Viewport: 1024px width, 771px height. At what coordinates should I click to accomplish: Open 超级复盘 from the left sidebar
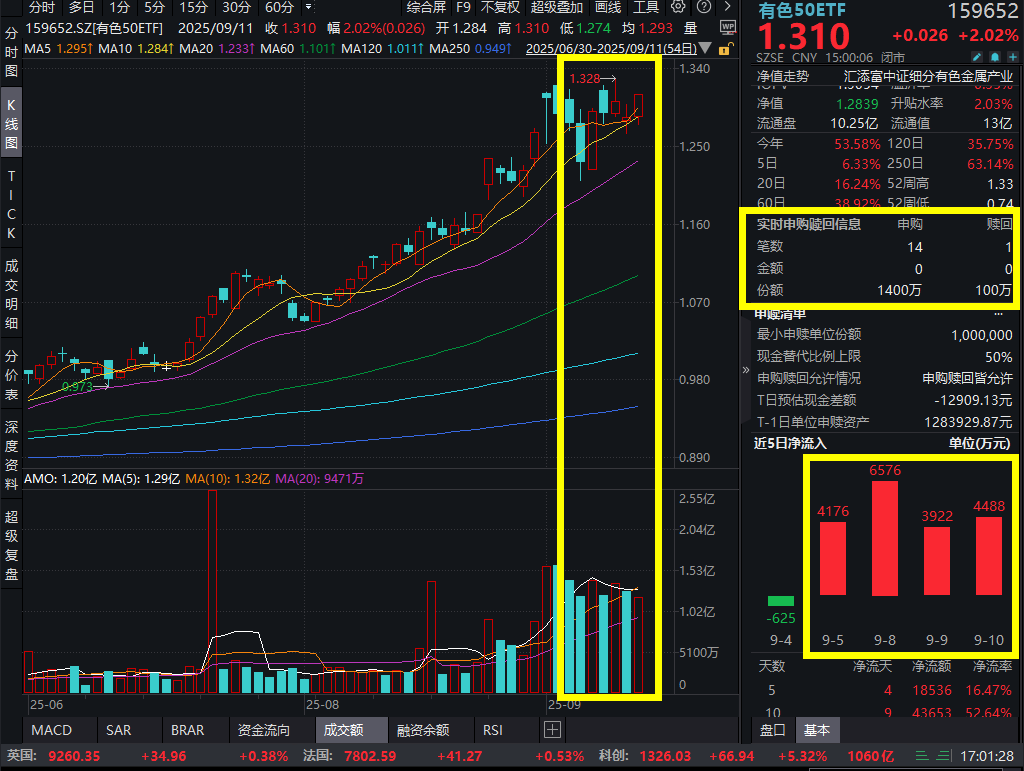tap(11, 545)
